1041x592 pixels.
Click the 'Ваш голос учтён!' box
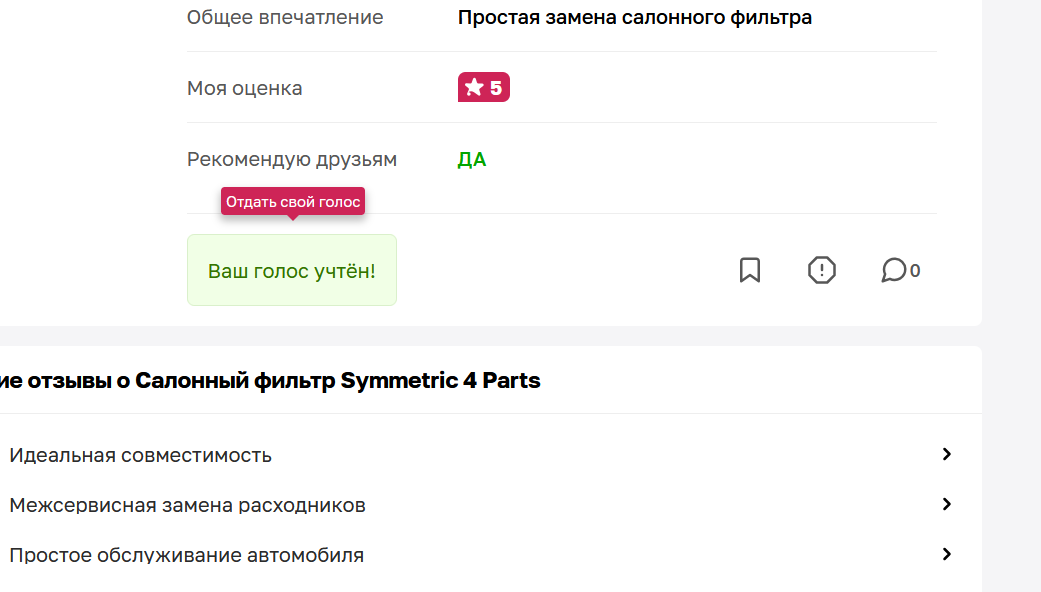291,270
